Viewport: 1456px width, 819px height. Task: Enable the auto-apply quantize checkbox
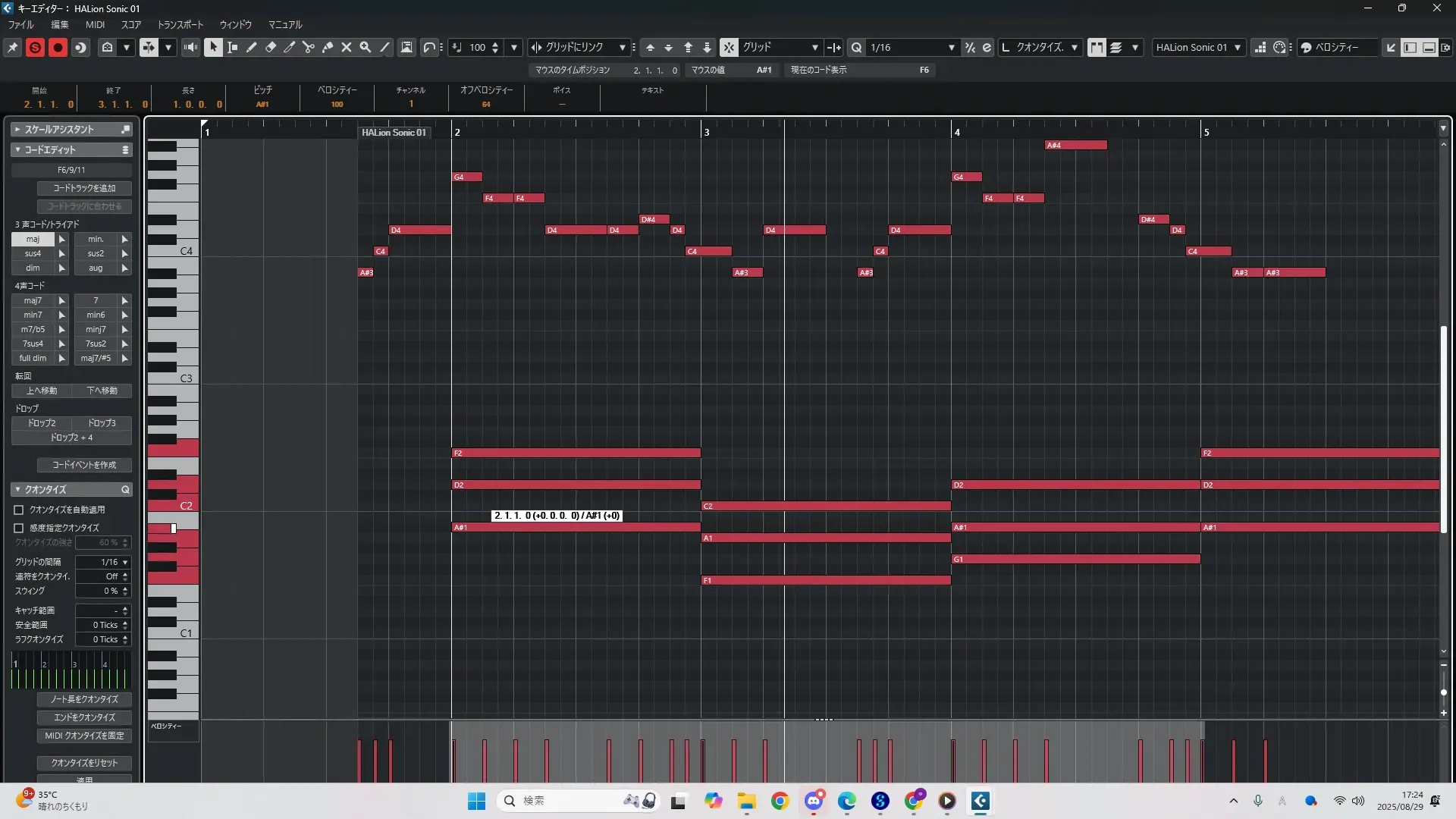(x=19, y=510)
